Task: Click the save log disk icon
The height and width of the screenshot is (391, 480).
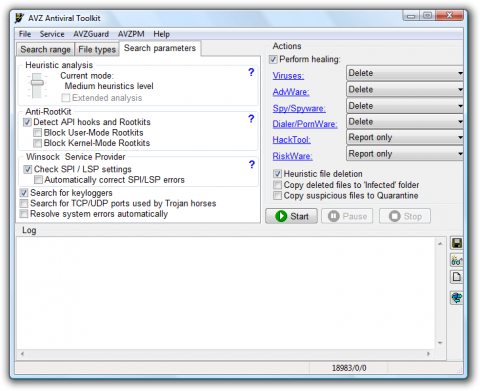Action: tap(456, 243)
